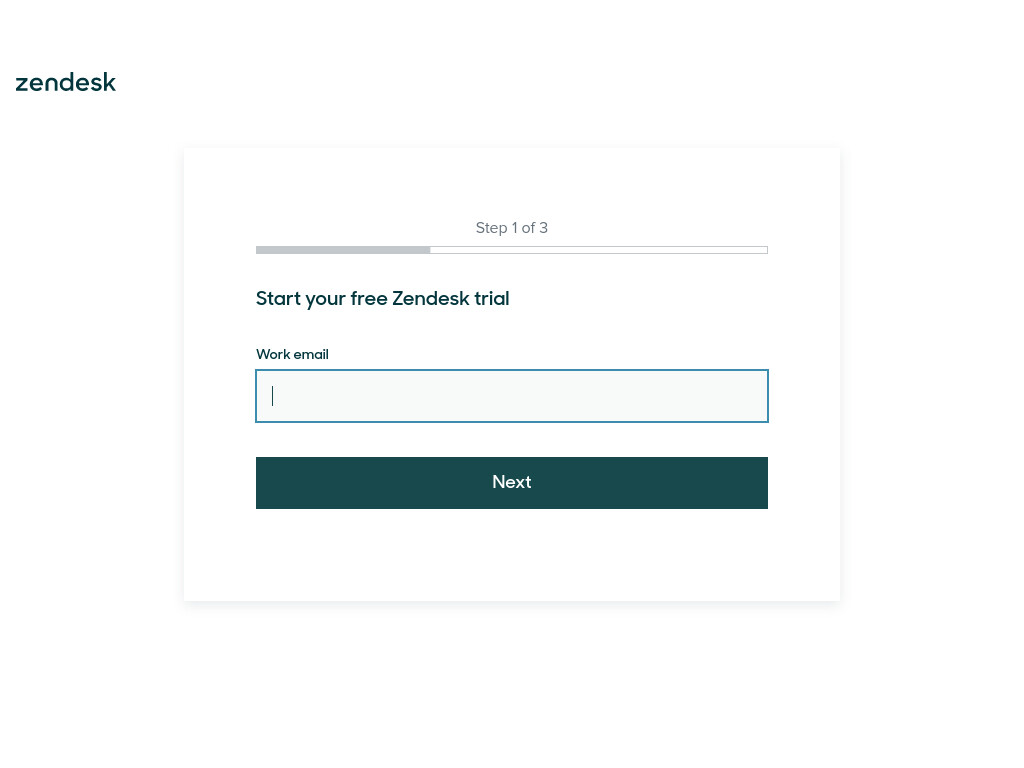This screenshot has height=768, width=1024.
Task: Click the number 3 in step indicator
Action: click(x=543, y=228)
